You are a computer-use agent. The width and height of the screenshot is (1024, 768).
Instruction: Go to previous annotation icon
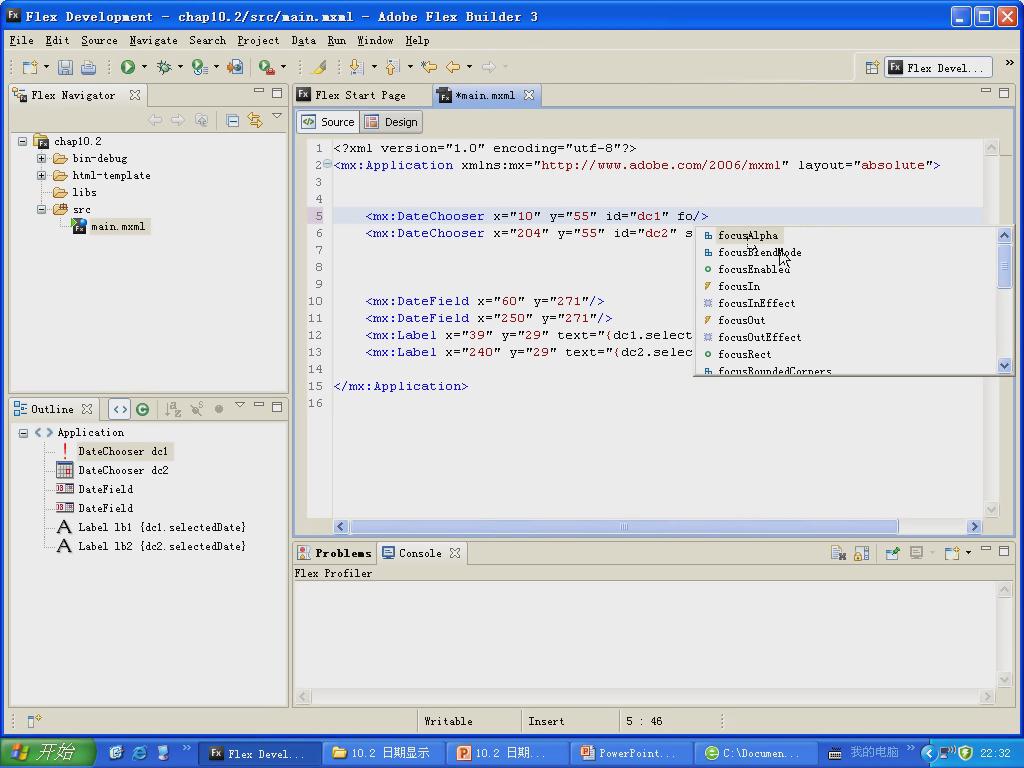[x=392, y=67]
